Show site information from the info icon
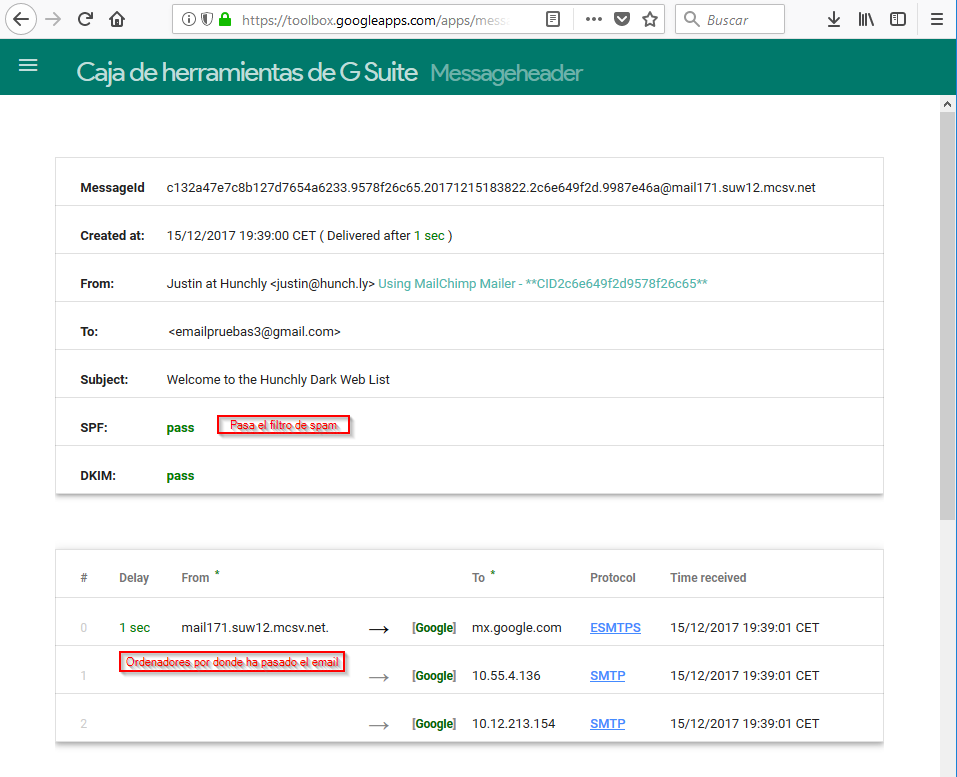This screenshot has height=777, width=957. tap(189, 20)
